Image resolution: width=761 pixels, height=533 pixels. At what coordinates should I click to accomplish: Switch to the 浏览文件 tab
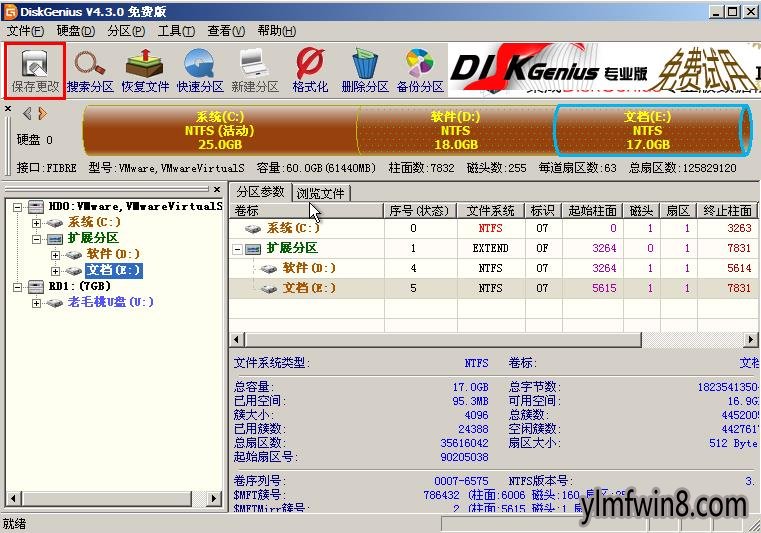click(x=320, y=193)
